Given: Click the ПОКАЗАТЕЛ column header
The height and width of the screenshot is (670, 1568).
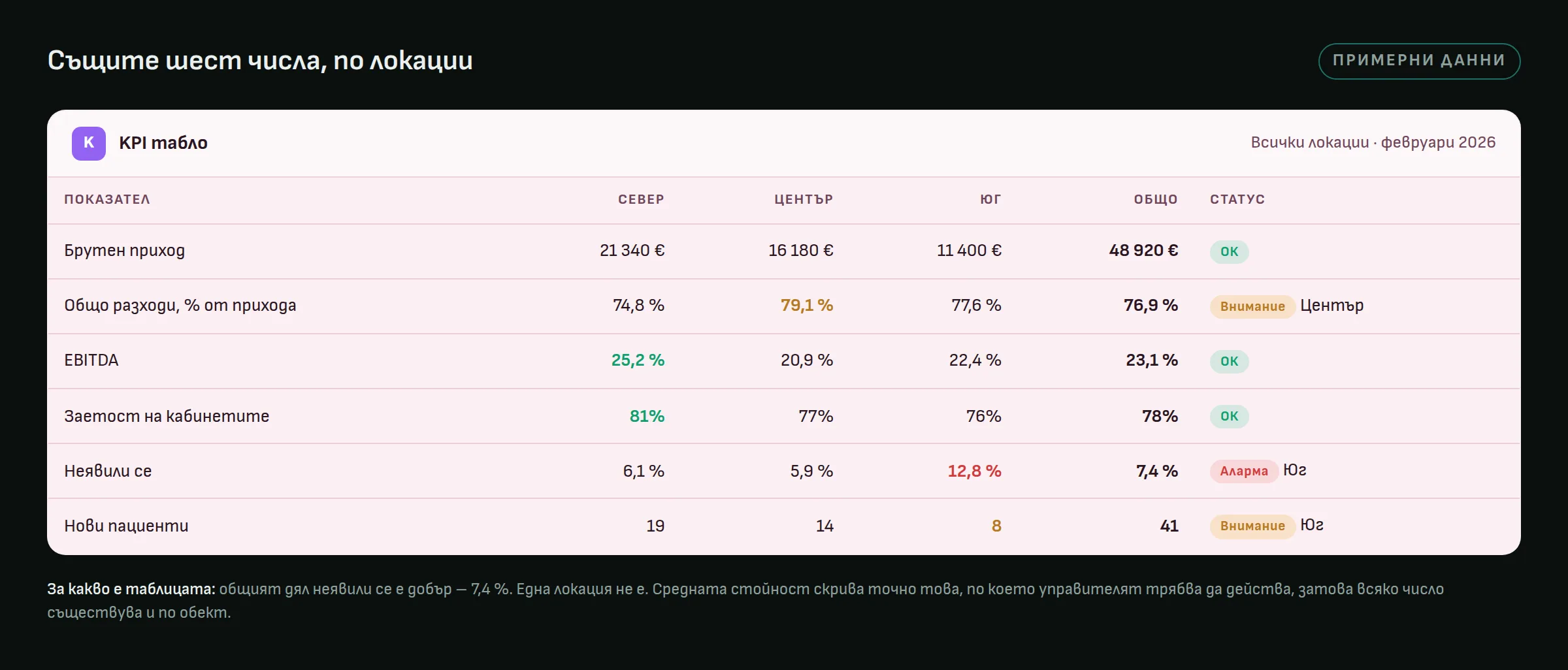Looking at the screenshot, I should click(107, 199).
